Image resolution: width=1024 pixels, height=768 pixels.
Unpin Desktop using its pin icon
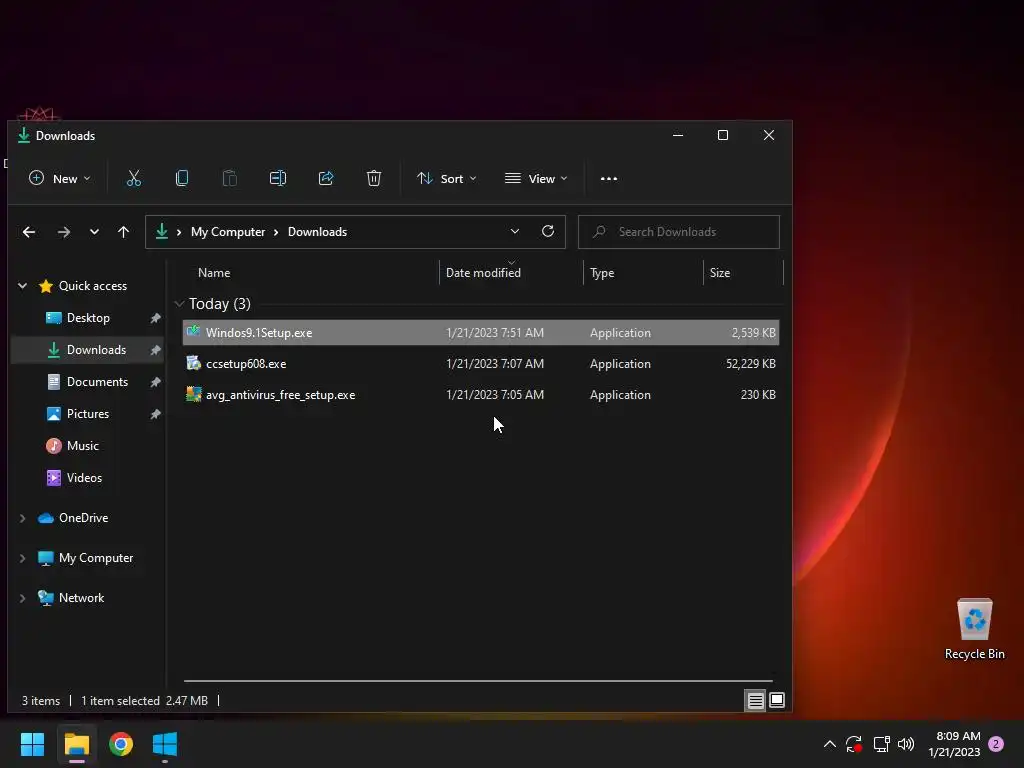[x=155, y=318]
